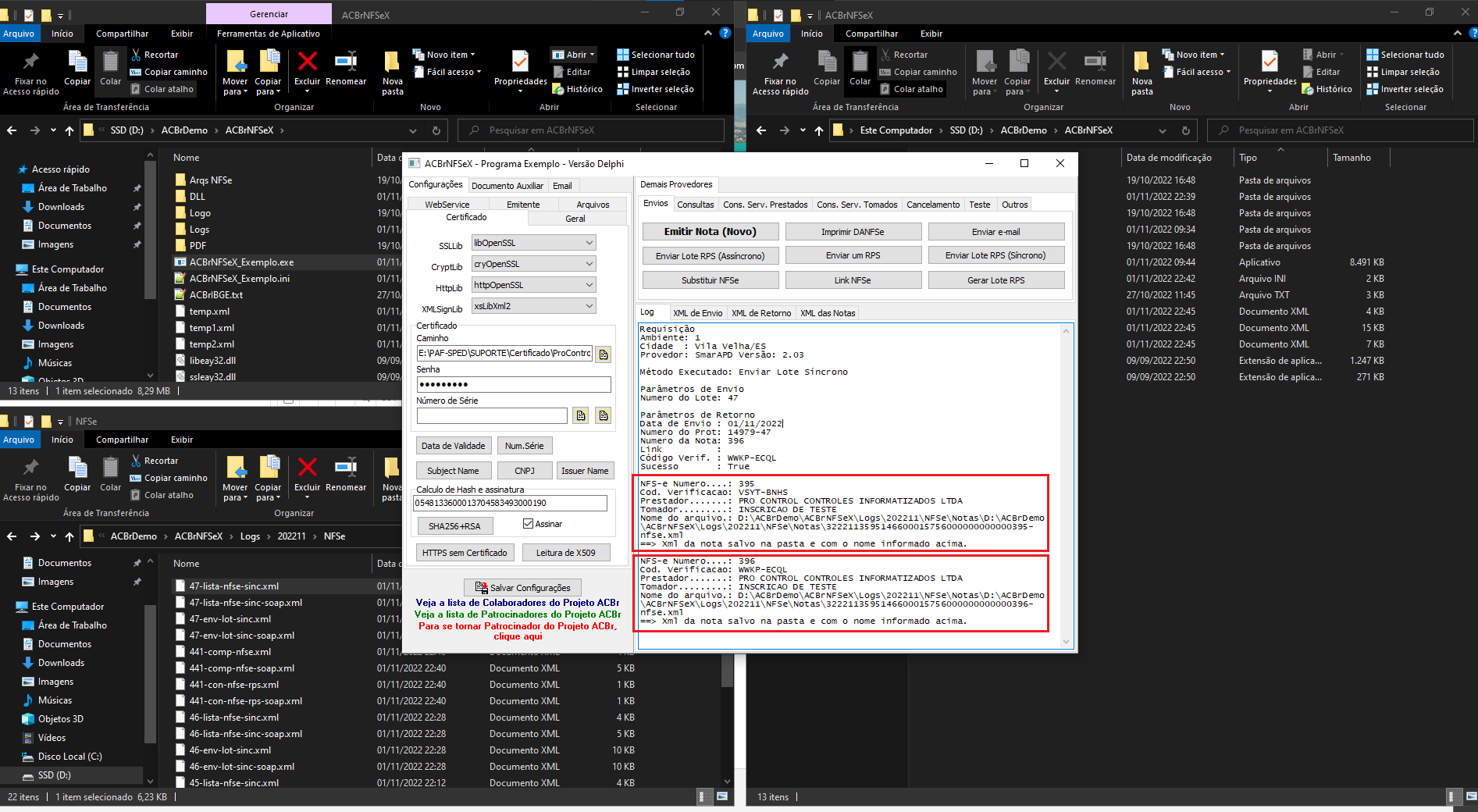Click Recortar scissors in bottom NFSe Explorer ribbon

click(x=137, y=461)
